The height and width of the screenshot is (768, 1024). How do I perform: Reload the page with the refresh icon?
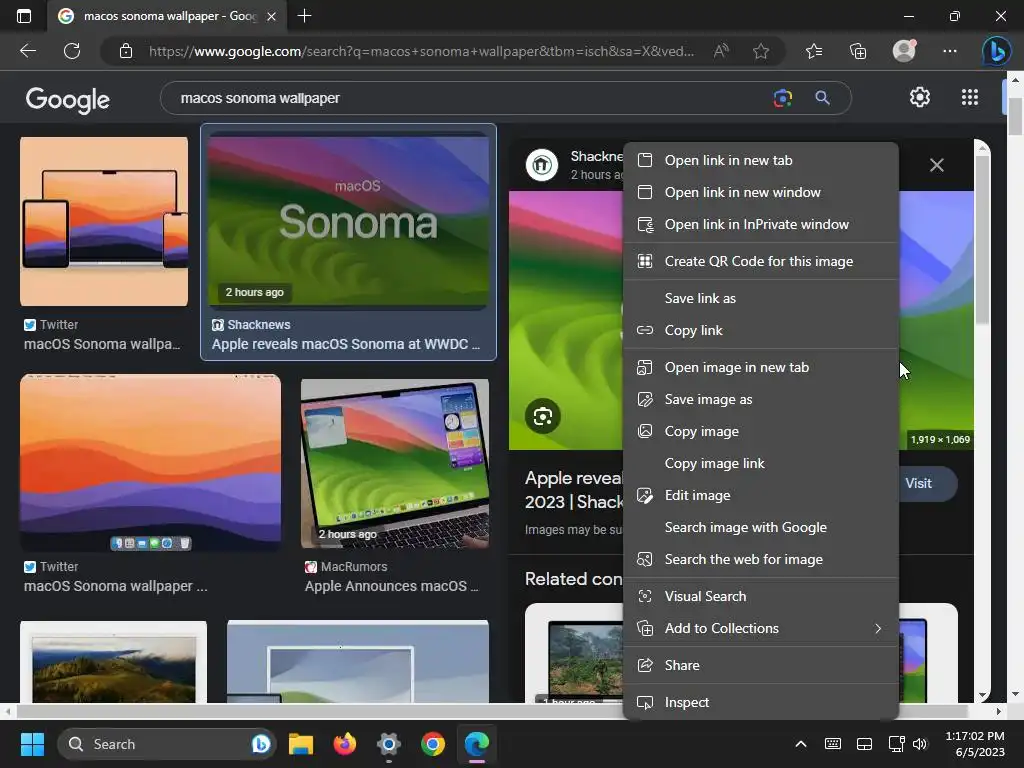pyautogui.click(x=72, y=51)
